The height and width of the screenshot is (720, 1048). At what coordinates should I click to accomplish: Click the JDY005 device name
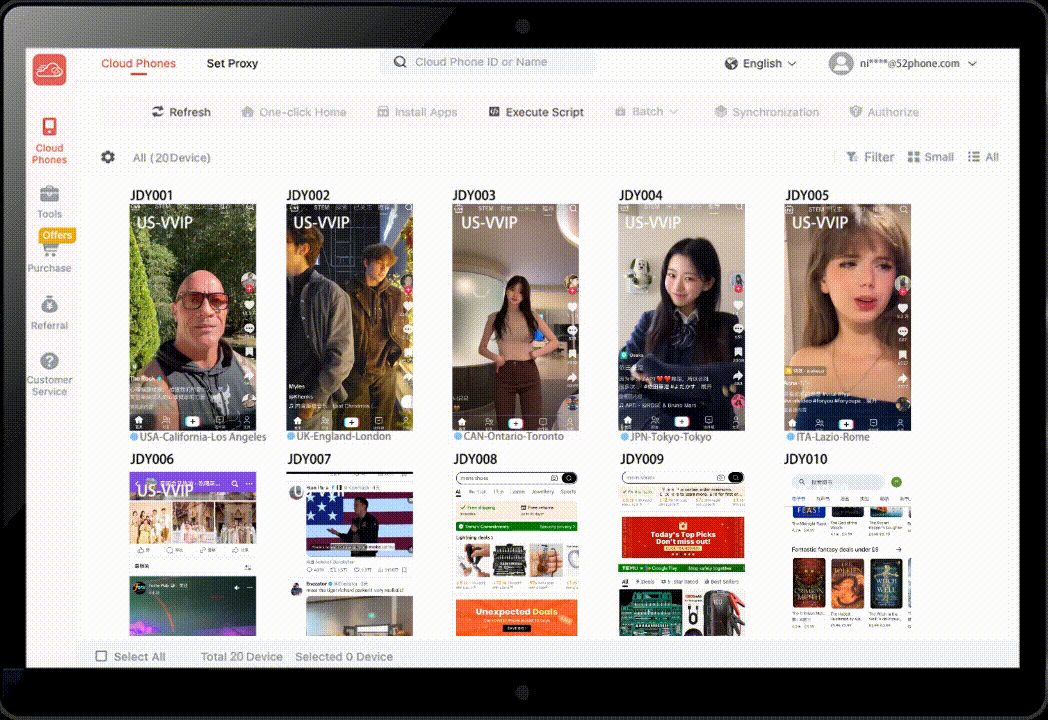coord(807,195)
